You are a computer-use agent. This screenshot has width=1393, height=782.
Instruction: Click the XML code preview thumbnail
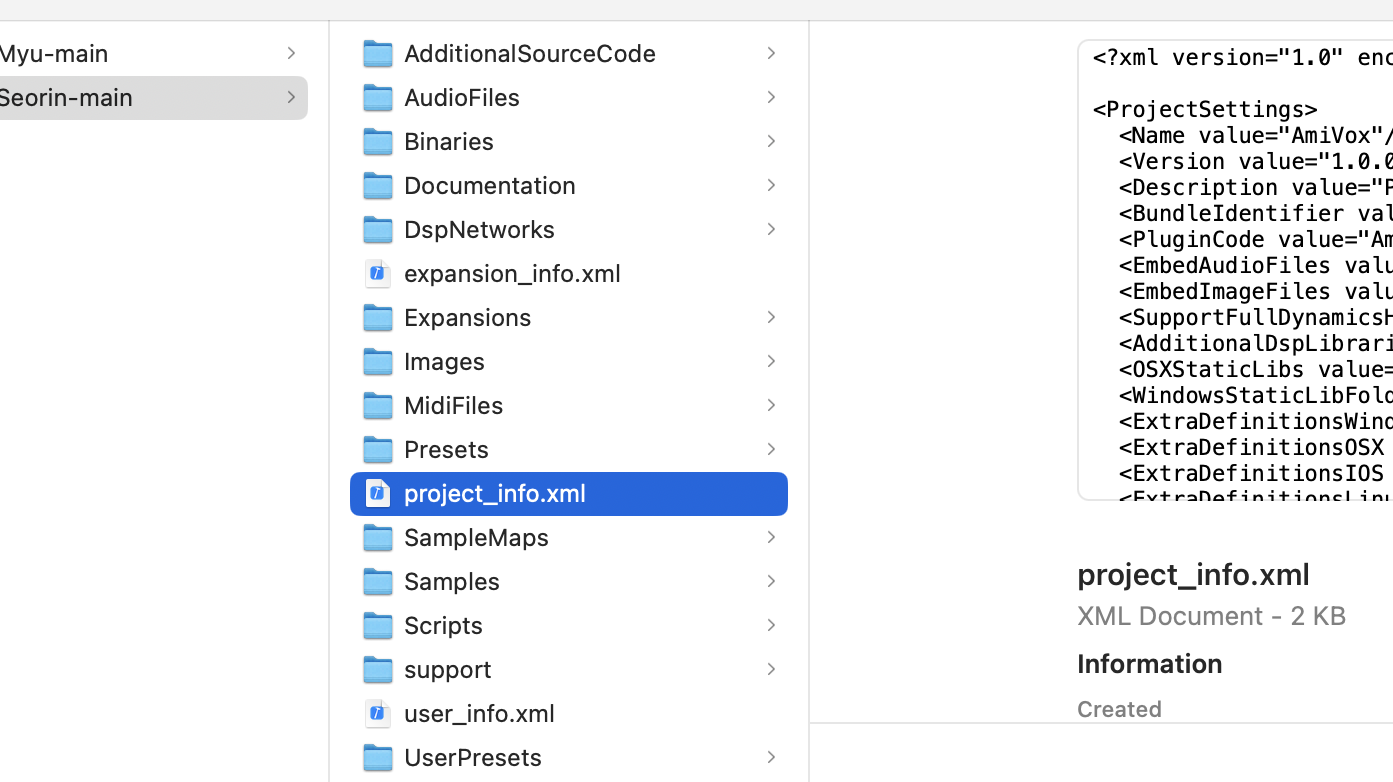pos(1235,270)
